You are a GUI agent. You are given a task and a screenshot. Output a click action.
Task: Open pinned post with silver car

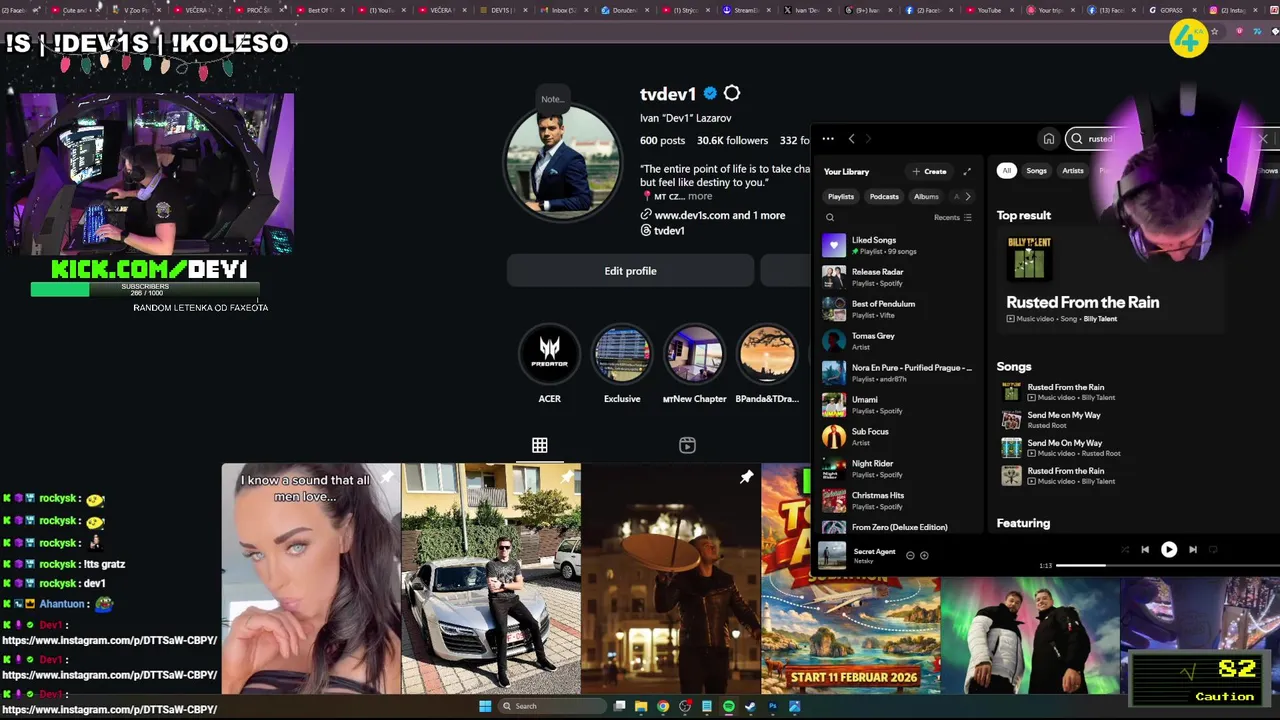[x=491, y=578]
